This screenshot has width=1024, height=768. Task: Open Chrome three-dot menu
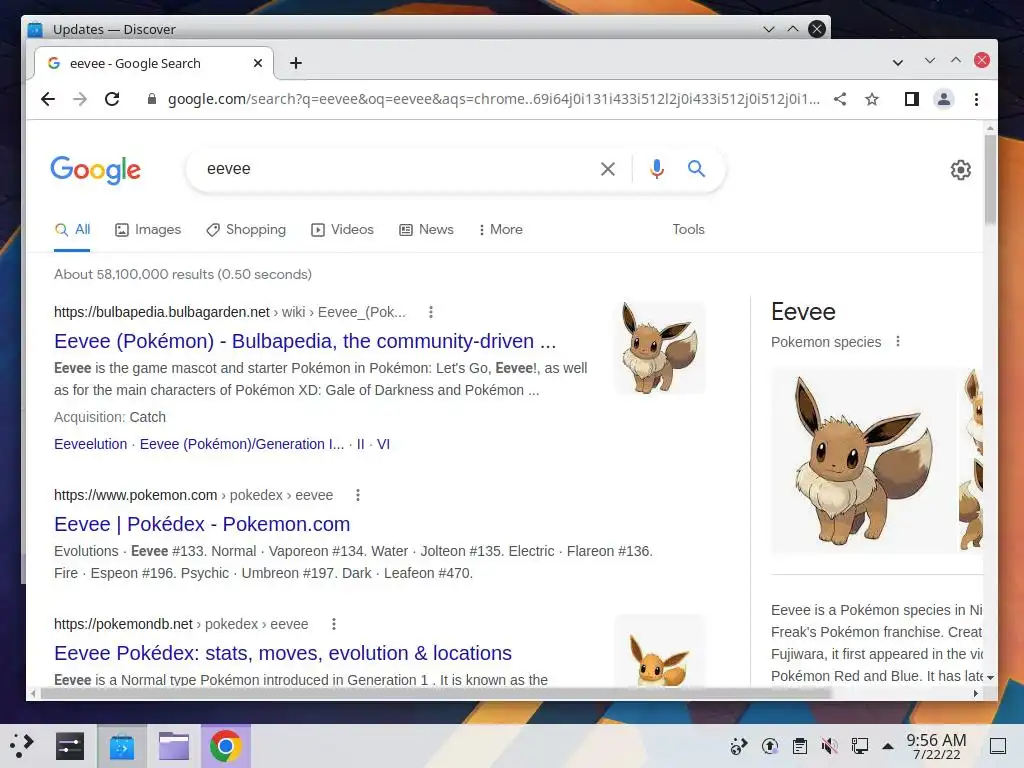pyautogui.click(x=976, y=99)
